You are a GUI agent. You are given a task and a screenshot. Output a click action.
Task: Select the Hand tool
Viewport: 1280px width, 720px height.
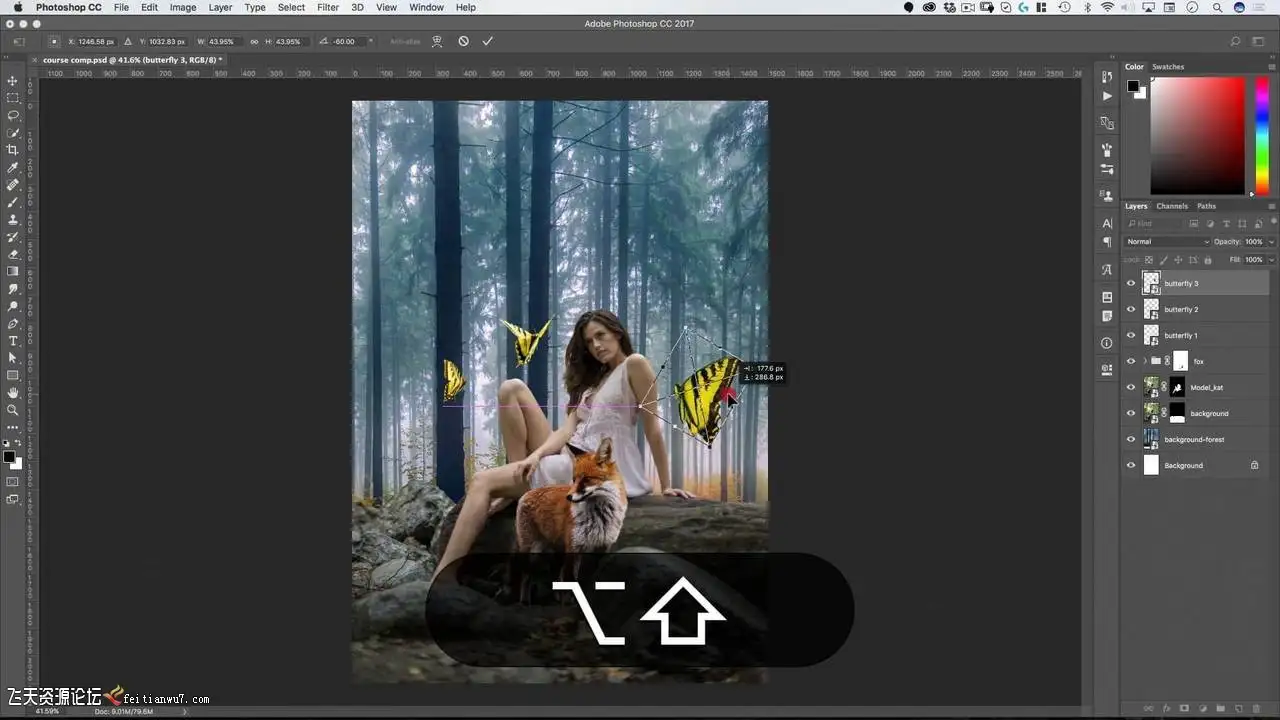[x=13, y=393]
